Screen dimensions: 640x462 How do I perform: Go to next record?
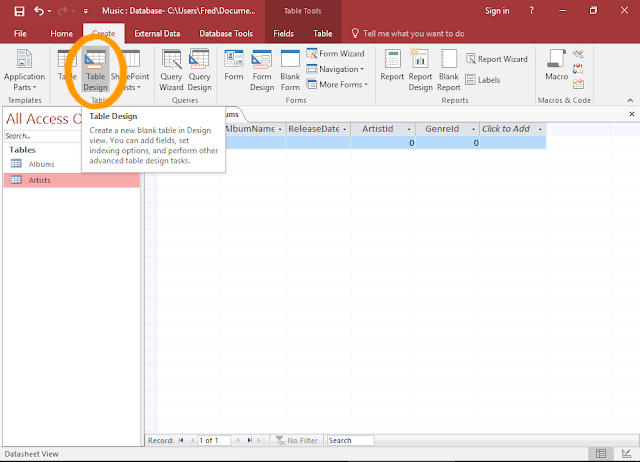(238, 440)
